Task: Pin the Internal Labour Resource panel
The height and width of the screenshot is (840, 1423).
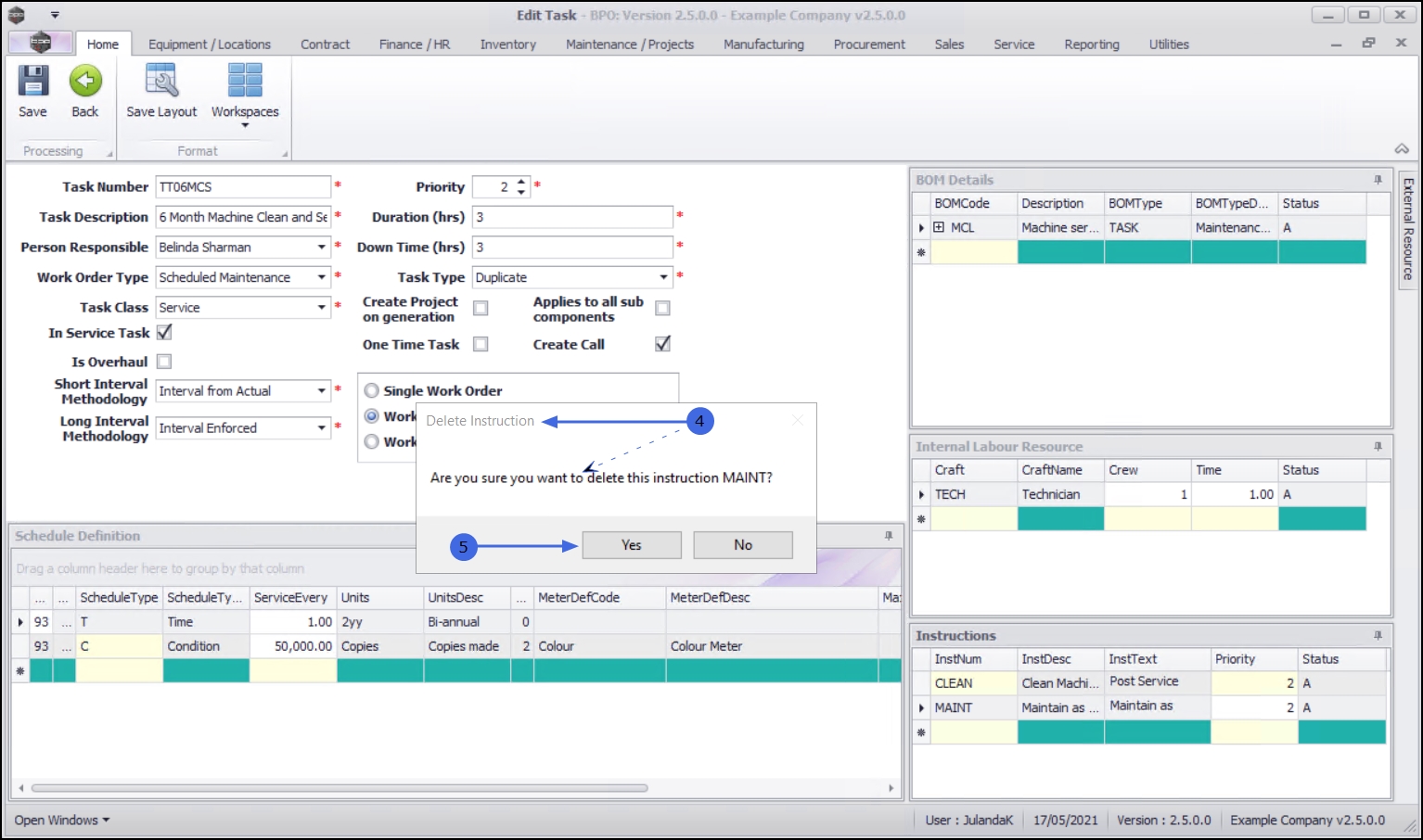Action: 1378,447
